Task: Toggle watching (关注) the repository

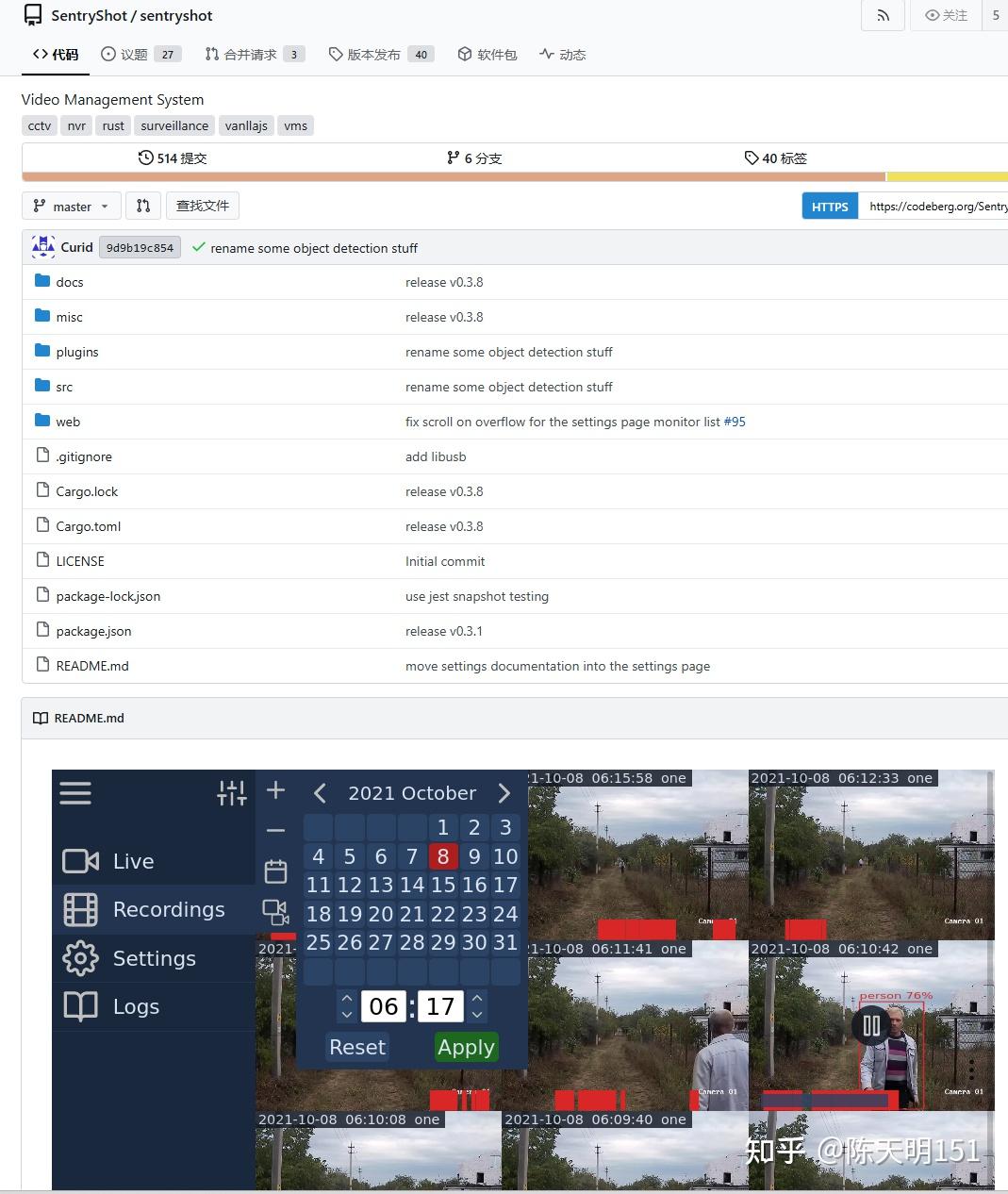Action: pyautogui.click(x=946, y=15)
